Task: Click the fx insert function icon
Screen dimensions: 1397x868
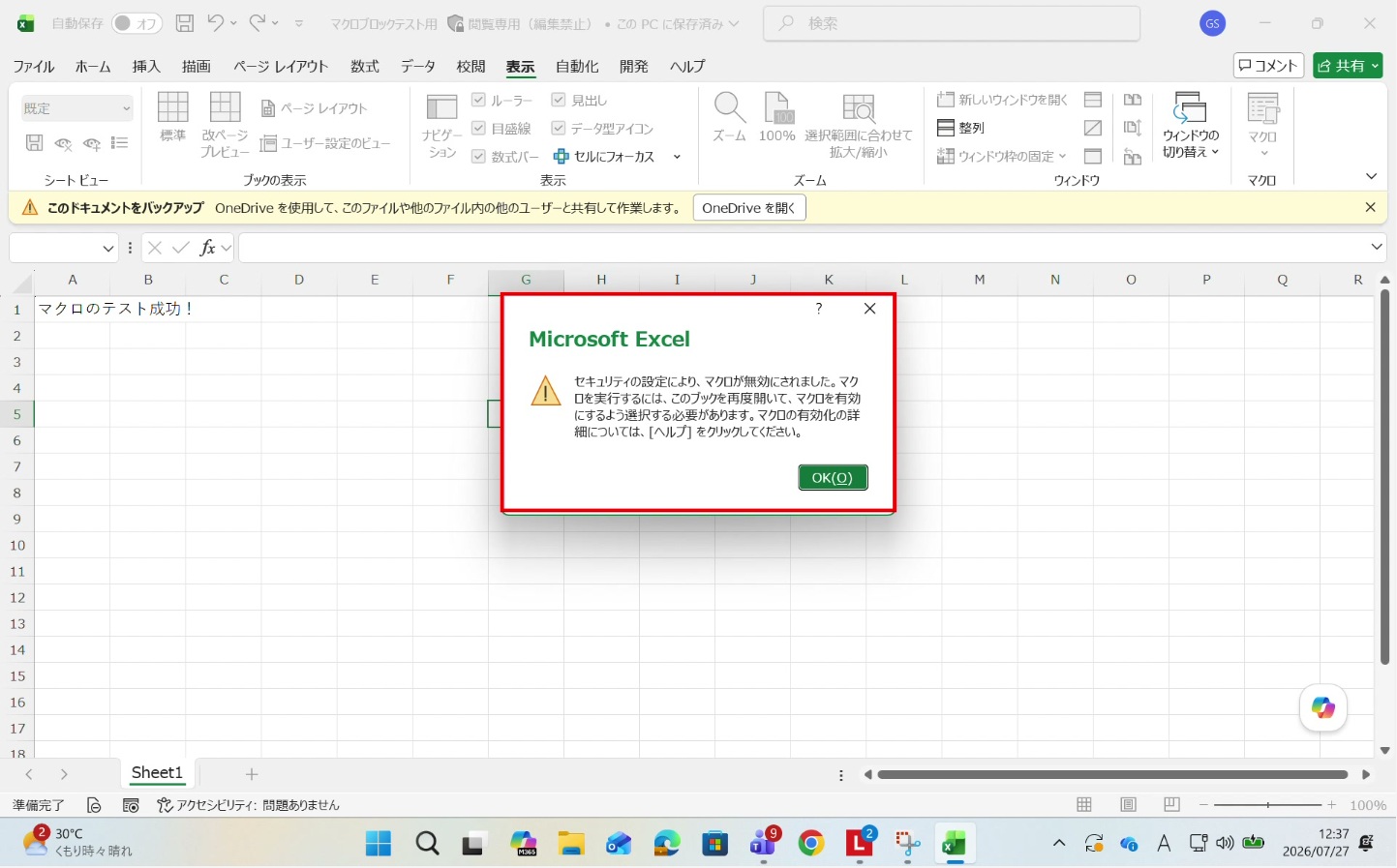Action: point(207,248)
